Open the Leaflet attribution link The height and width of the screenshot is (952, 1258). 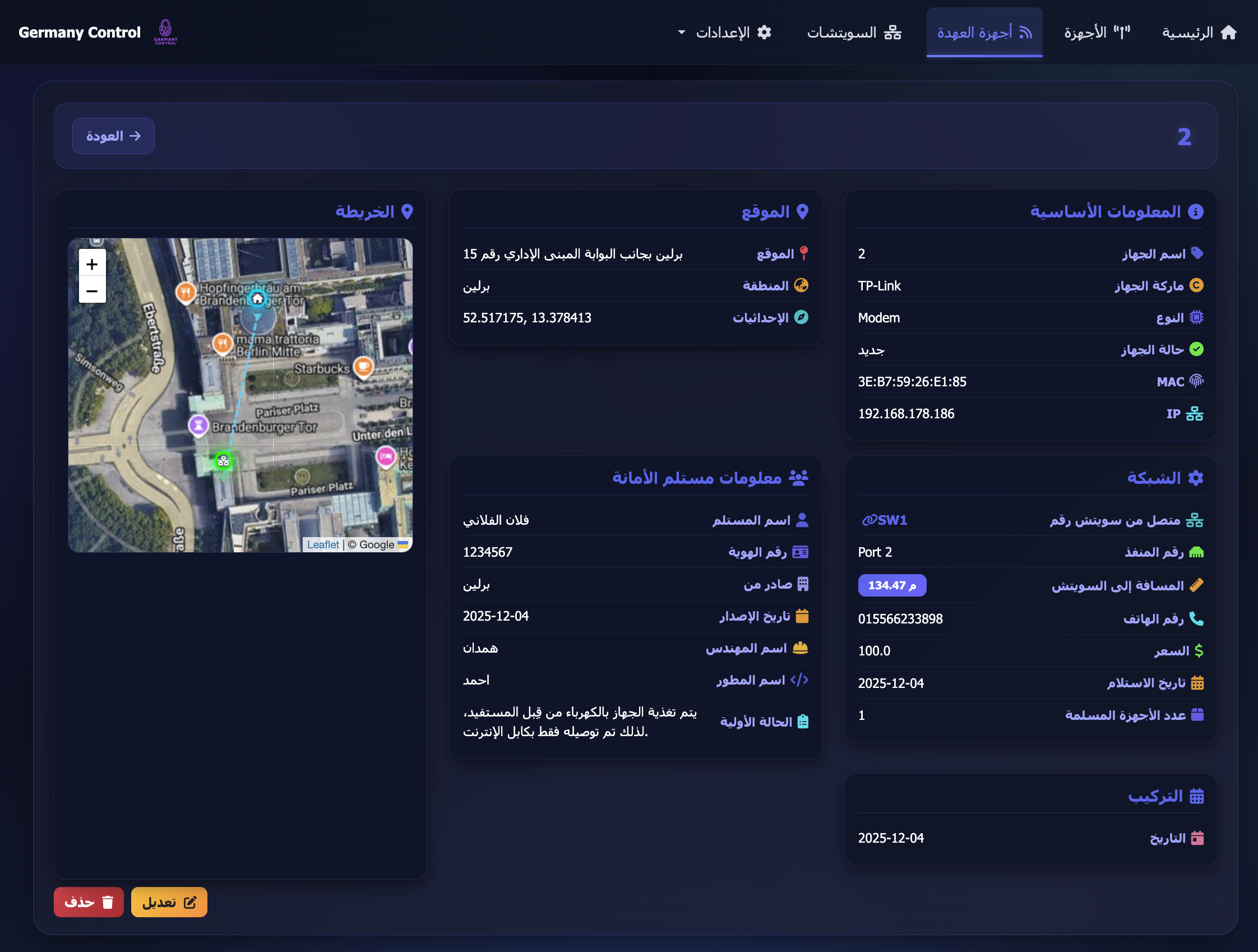coord(323,544)
